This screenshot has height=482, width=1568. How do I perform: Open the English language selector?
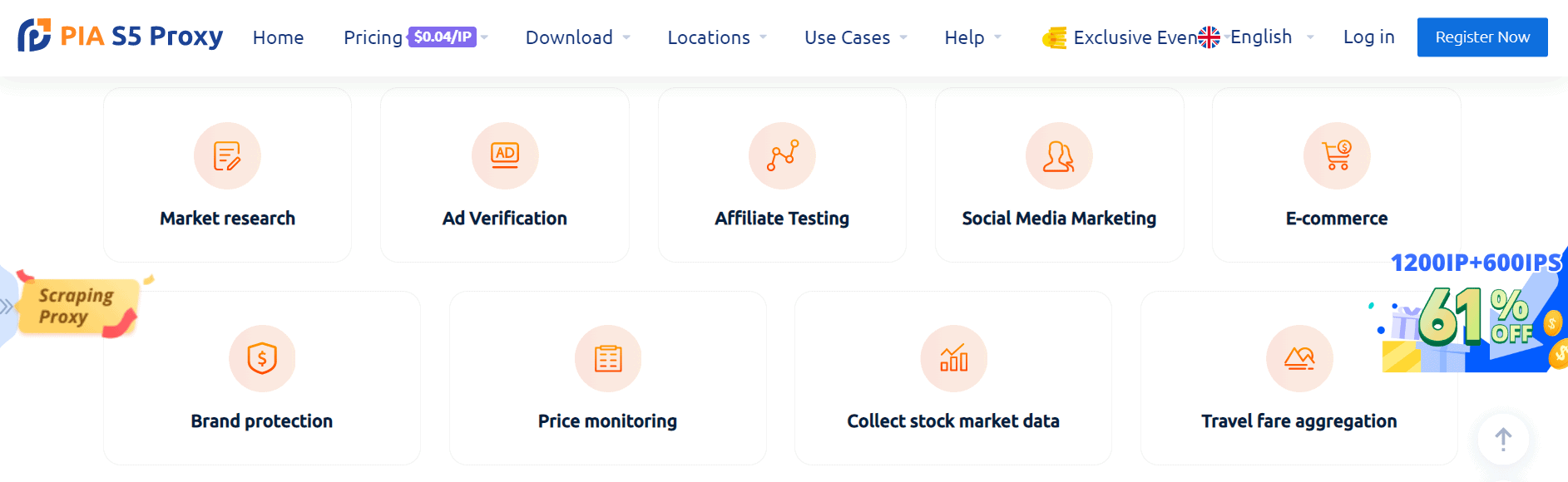tap(1259, 37)
